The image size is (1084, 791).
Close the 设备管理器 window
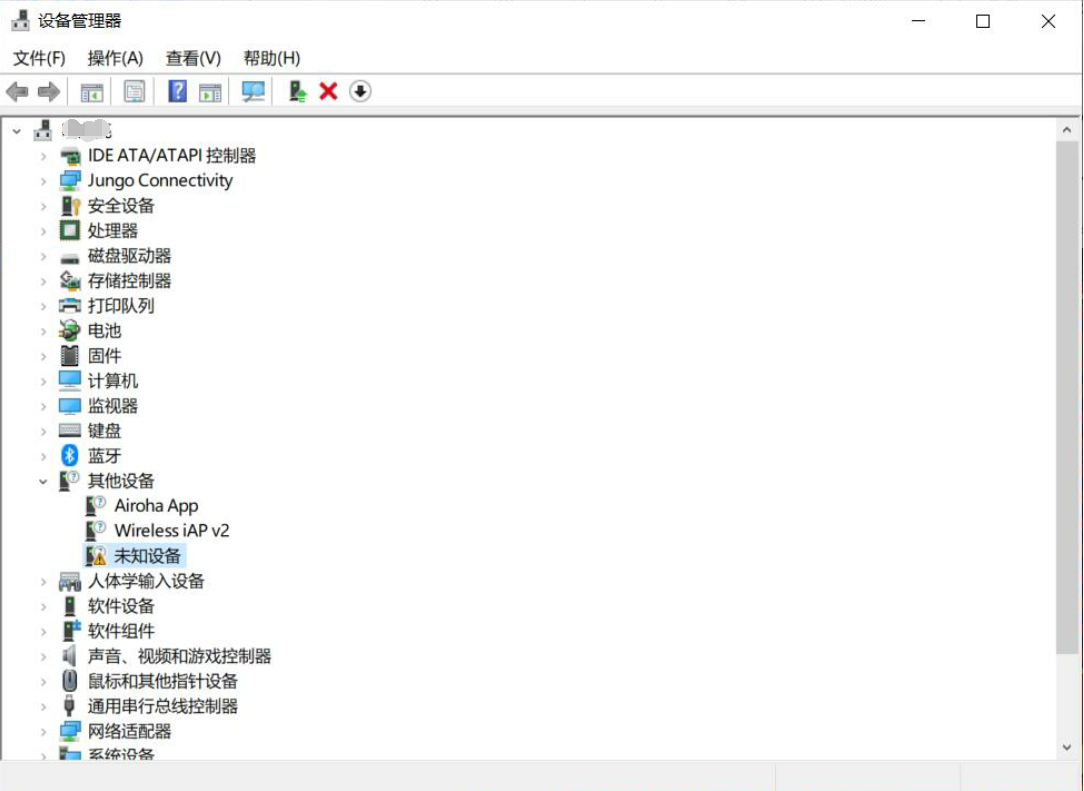[1048, 21]
